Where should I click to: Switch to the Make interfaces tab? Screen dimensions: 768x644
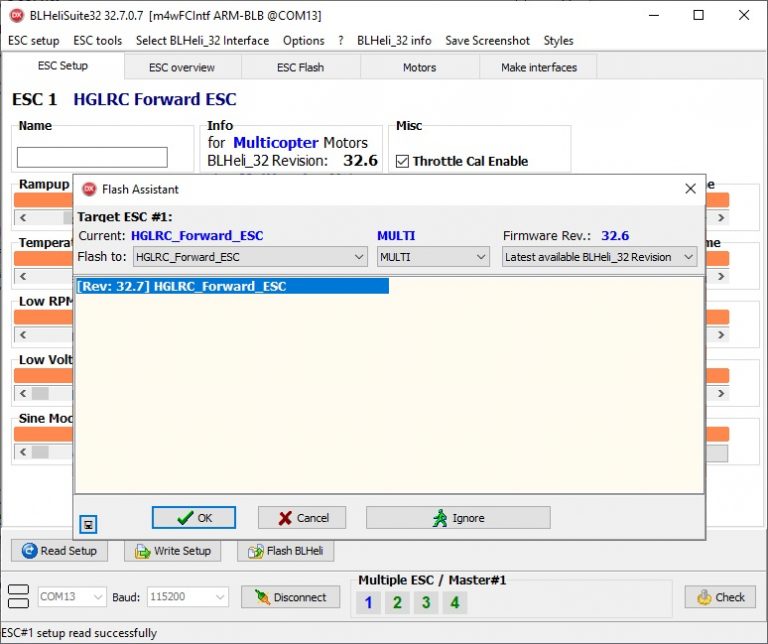pyautogui.click(x=539, y=68)
